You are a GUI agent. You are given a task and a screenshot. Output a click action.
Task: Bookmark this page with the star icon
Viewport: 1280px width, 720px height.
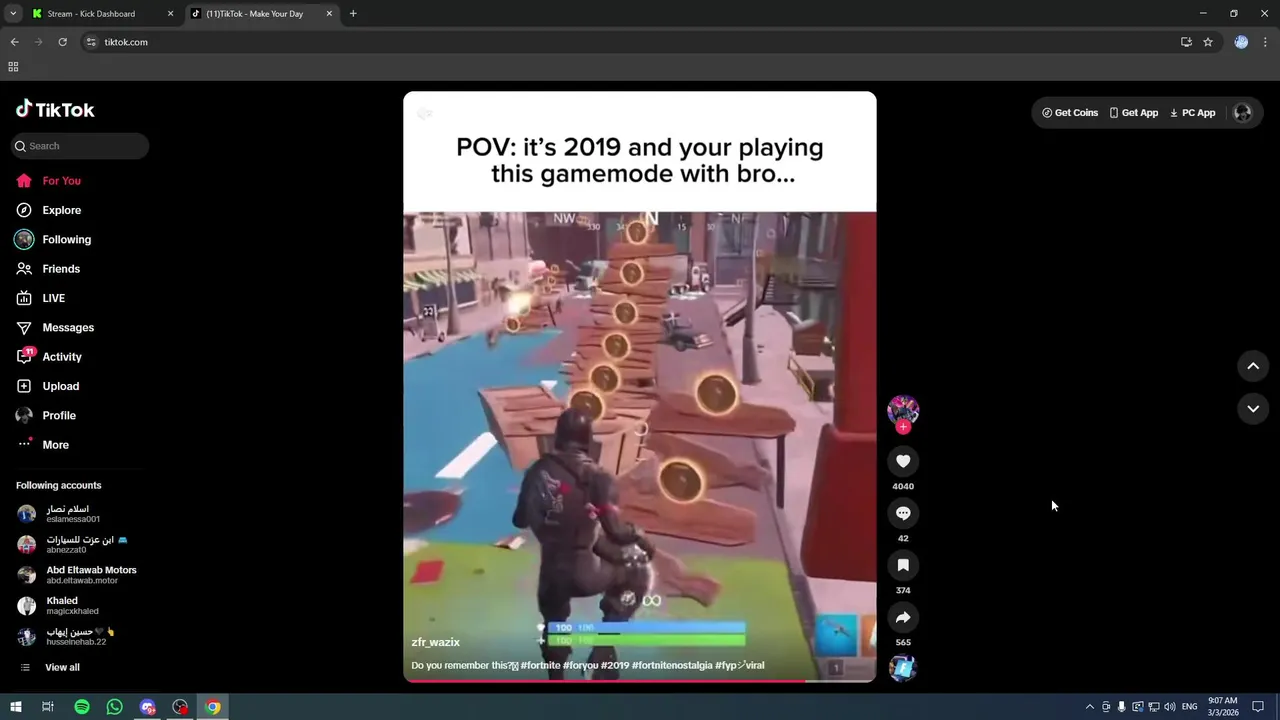pos(1208,42)
